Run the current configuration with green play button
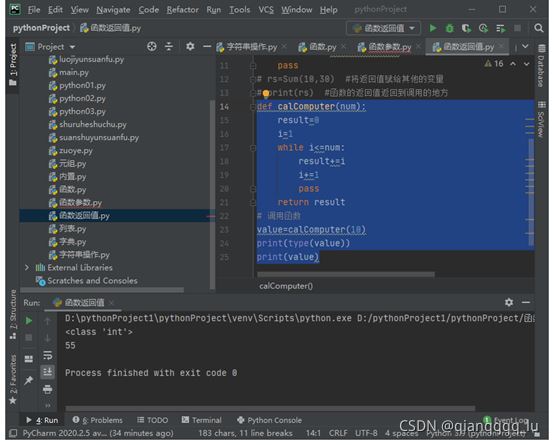The width and height of the screenshot is (554, 445). point(433,28)
